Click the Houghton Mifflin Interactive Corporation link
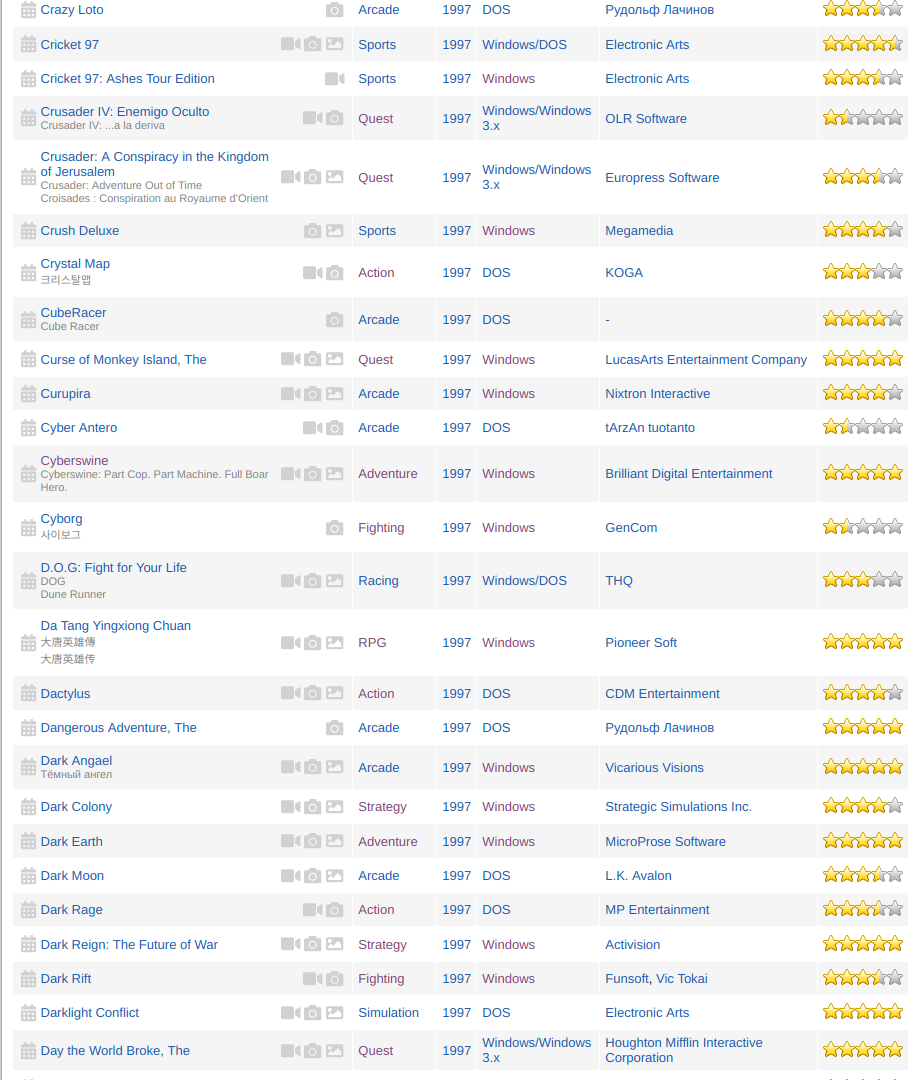 pyautogui.click(x=684, y=1050)
